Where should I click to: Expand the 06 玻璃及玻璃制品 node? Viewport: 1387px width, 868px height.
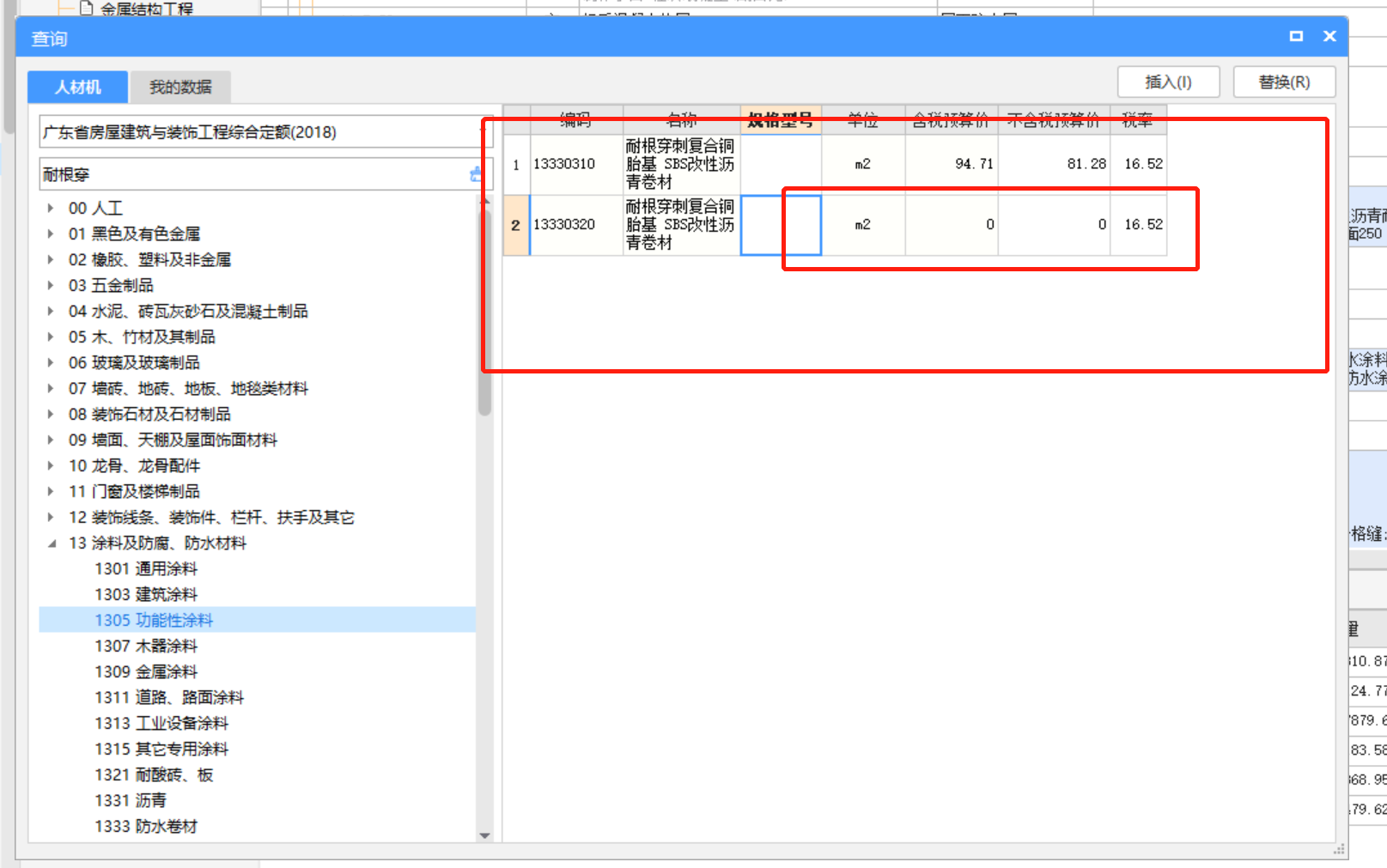click(x=51, y=362)
